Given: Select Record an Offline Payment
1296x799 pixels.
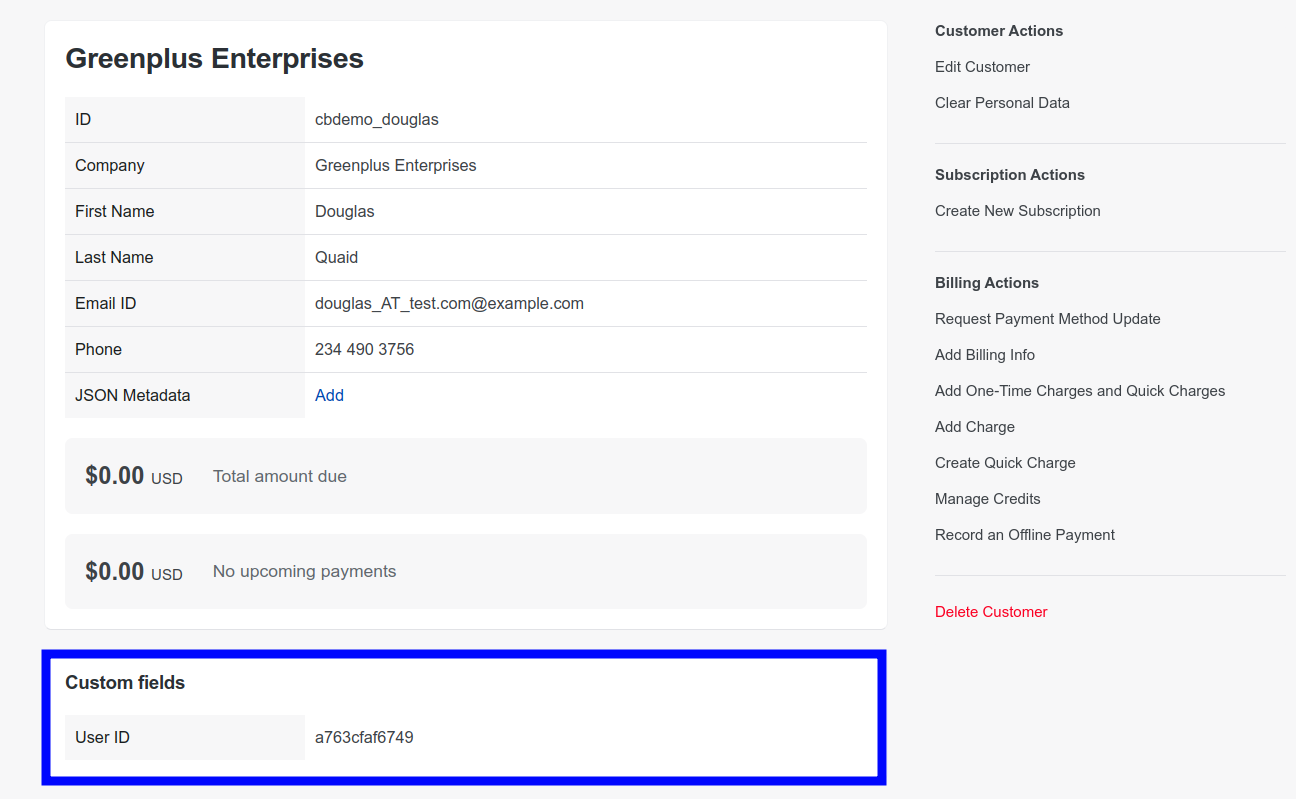Looking at the screenshot, I should click(1024, 535).
